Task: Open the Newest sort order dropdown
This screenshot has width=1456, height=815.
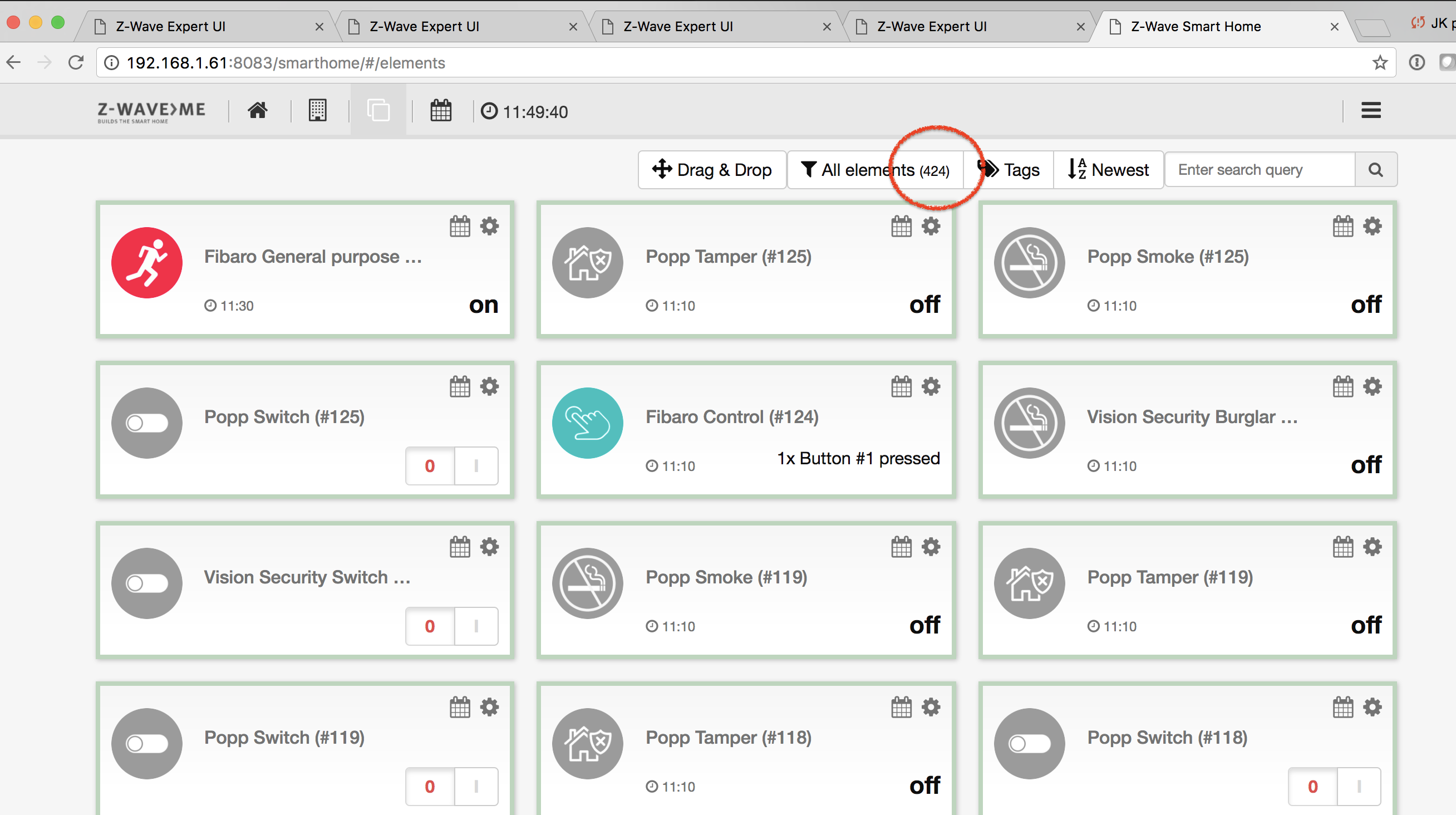Action: [1108, 170]
